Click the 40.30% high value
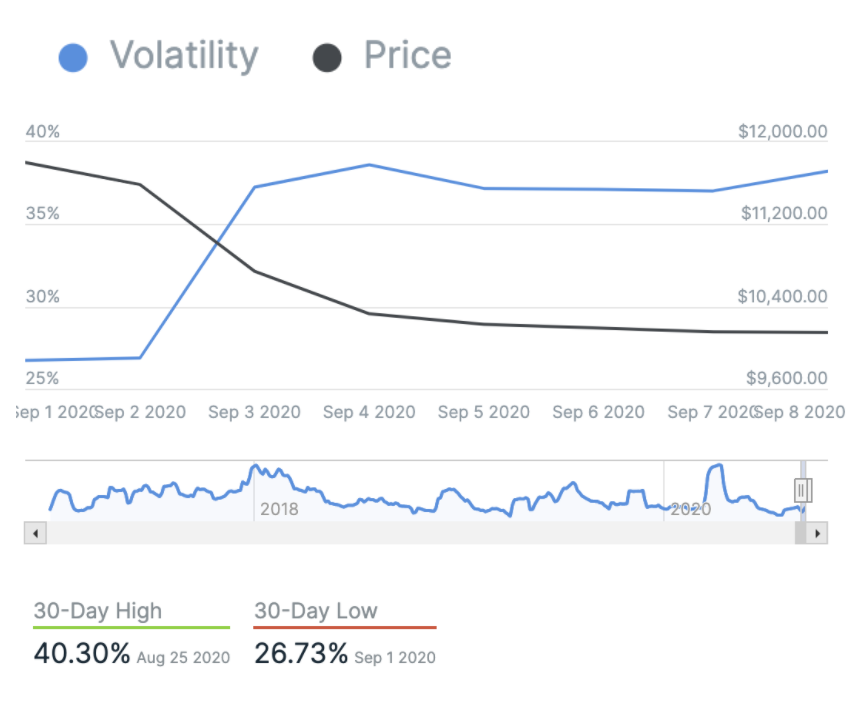The height and width of the screenshot is (704, 866). 82,655
